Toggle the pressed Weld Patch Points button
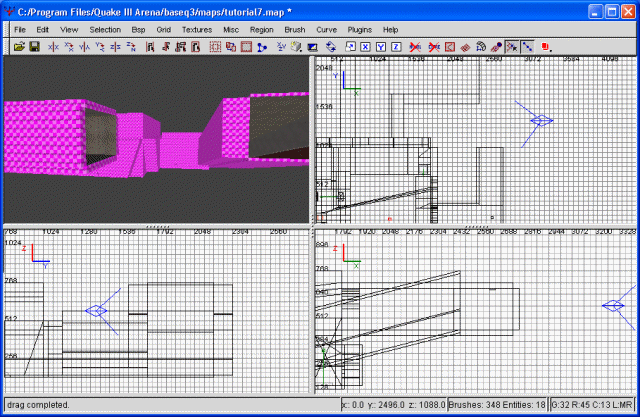This screenshot has width=640, height=417. [512, 47]
